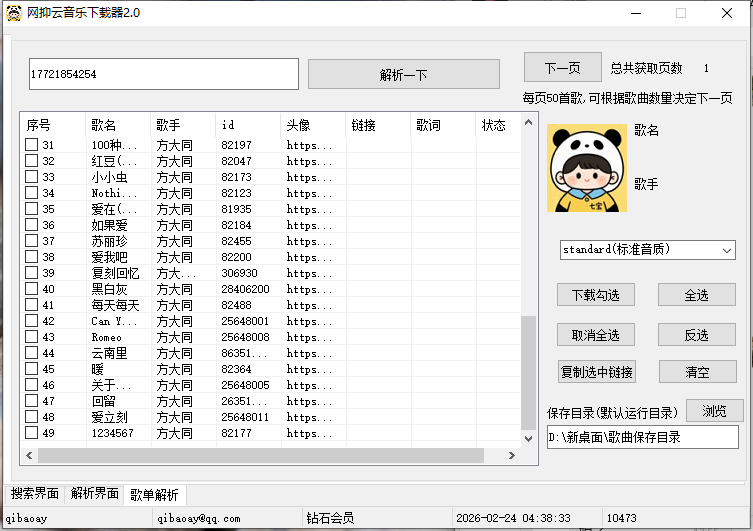Click the 链接 column header
753x531 pixels.
tap(377, 125)
